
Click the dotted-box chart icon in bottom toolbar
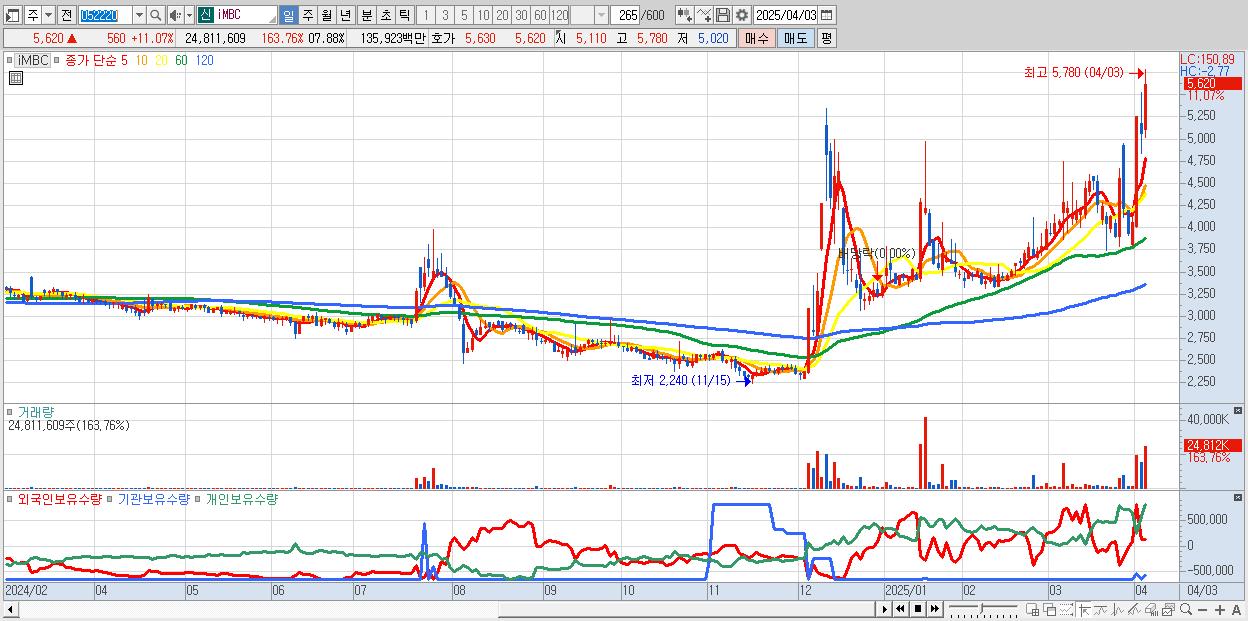click(1066, 609)
